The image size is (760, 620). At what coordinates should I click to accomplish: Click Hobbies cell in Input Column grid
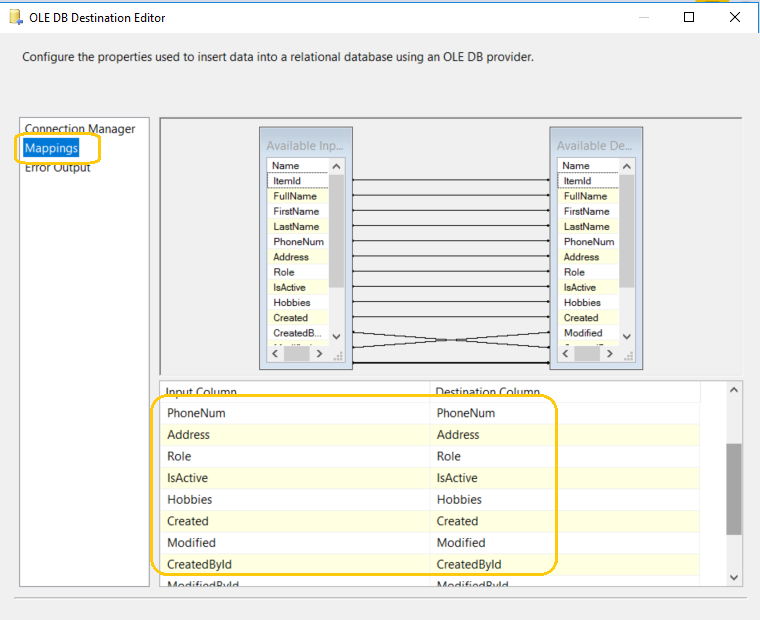295,500
